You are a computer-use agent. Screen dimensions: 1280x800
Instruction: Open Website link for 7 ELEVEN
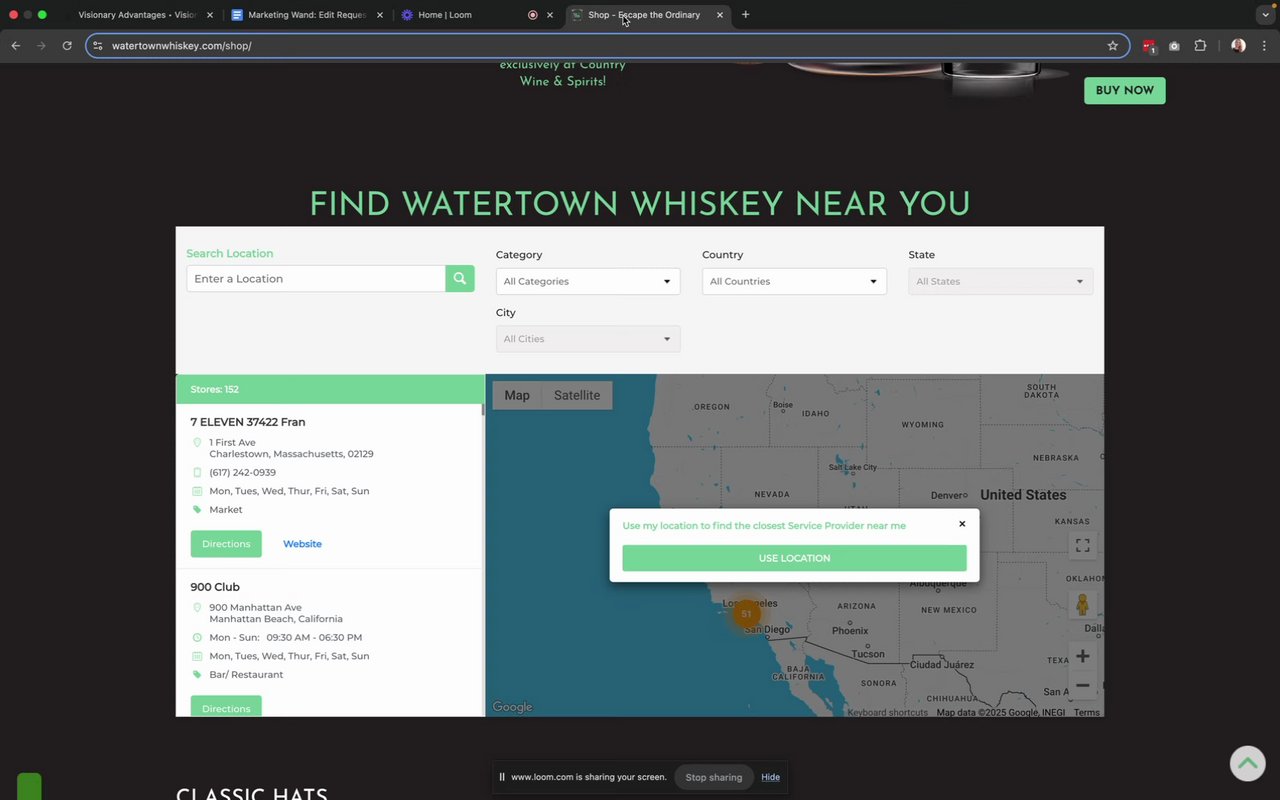click(x=302, y=544)
